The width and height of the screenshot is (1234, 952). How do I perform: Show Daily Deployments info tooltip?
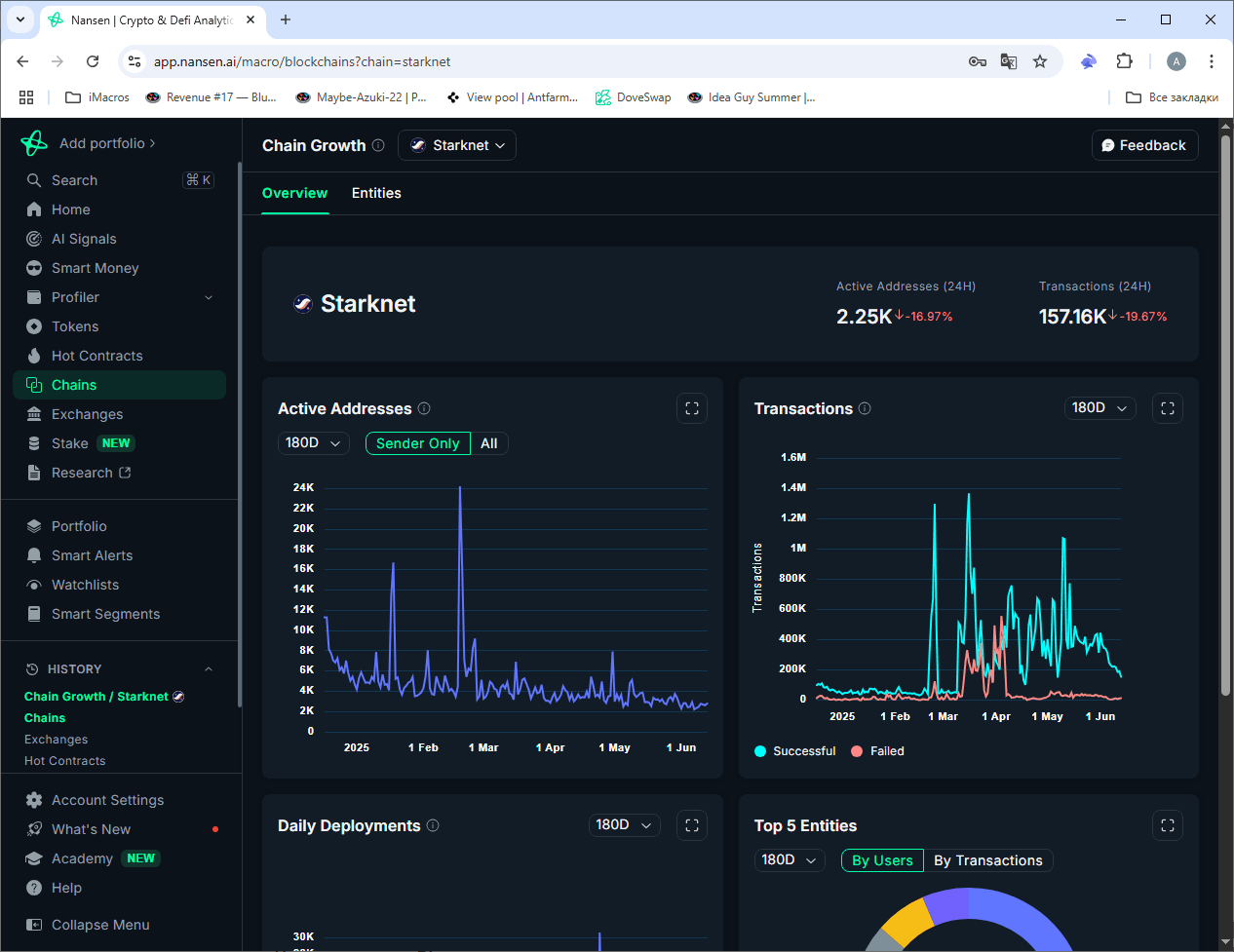[433, 825]
